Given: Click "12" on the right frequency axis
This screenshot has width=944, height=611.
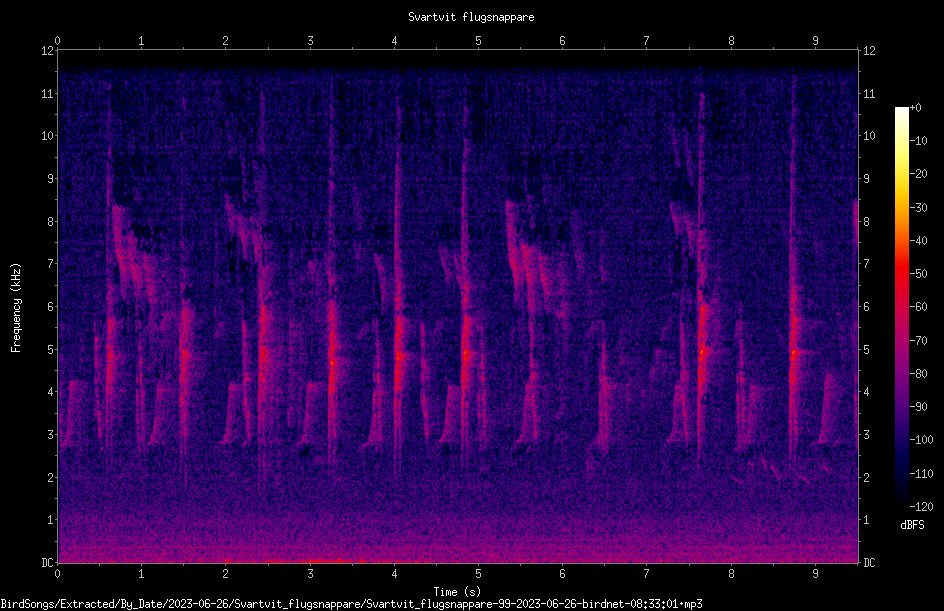Looking at the screenshot, I should coord(869,51).
